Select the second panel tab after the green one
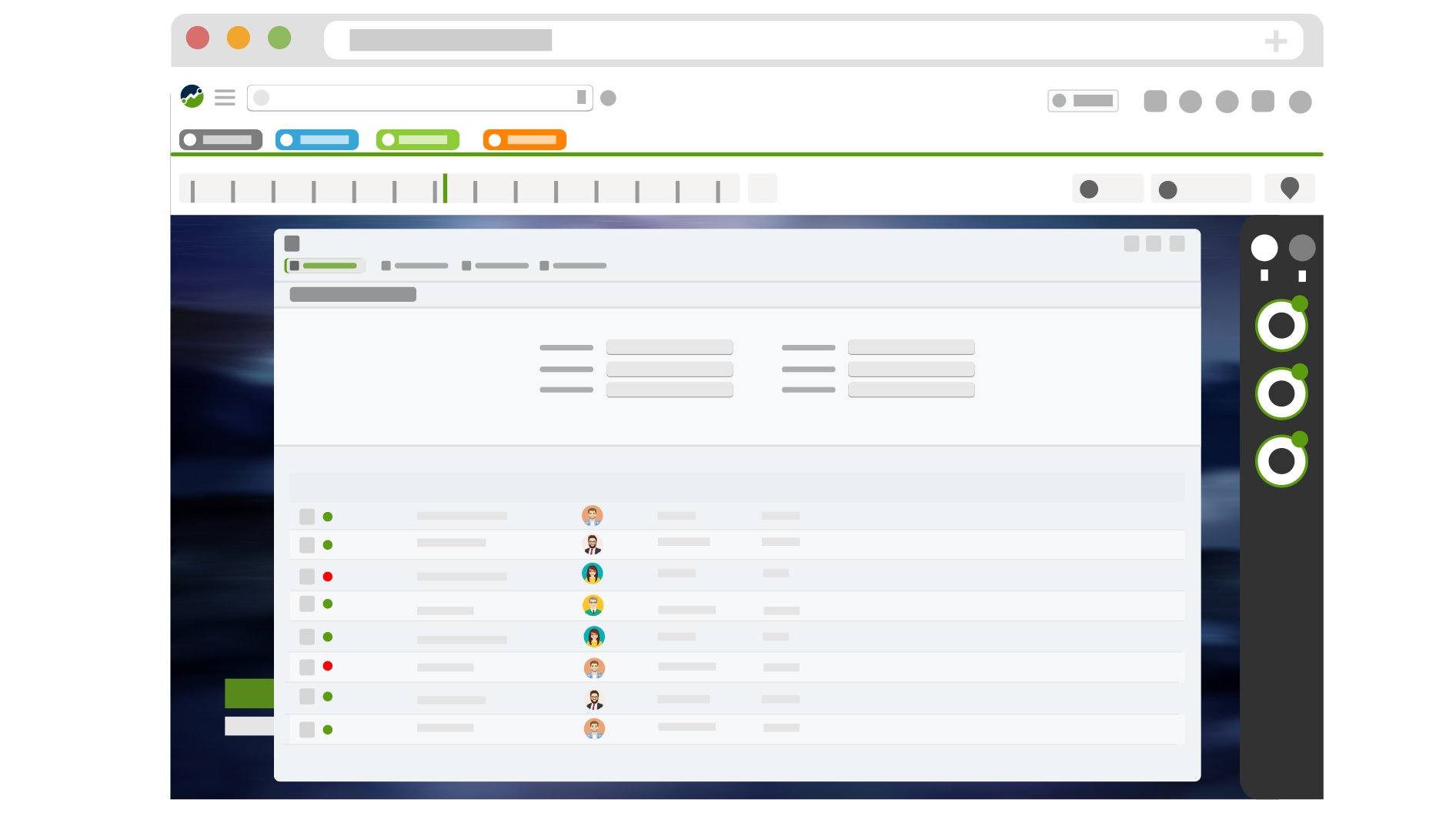This screenshot has width=1456, height=813. (415, 266)
